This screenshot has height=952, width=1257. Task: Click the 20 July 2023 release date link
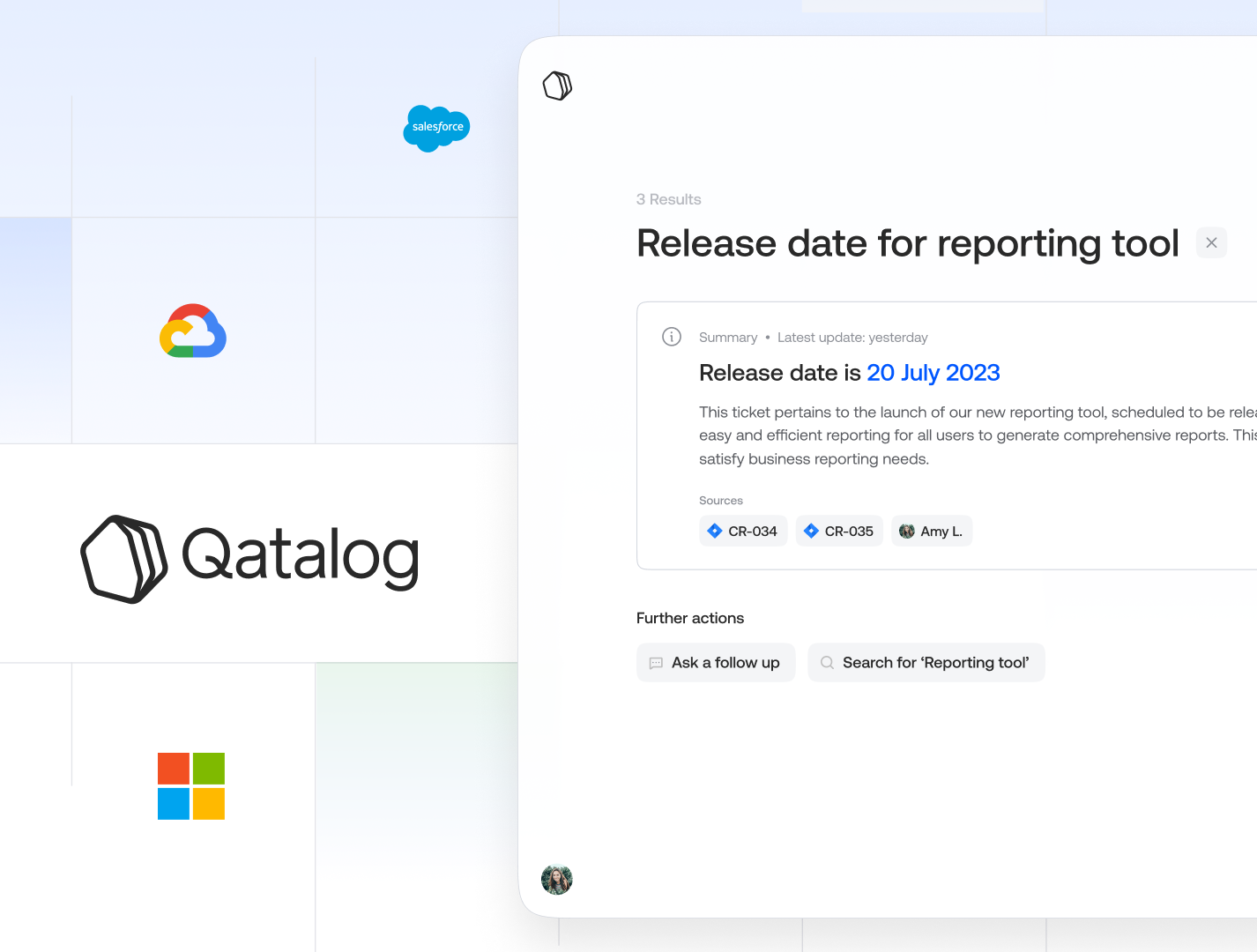click(x=933, y=373)
